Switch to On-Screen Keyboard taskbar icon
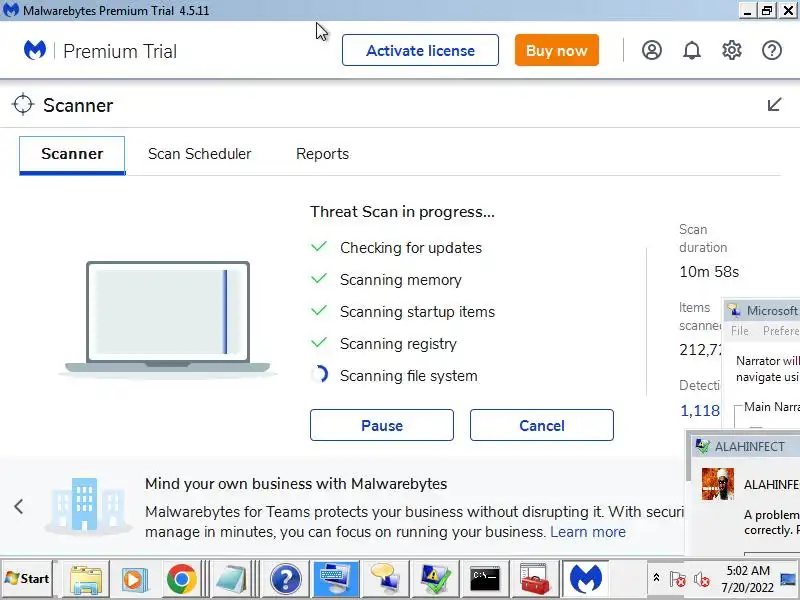 [x=335, y=579]
